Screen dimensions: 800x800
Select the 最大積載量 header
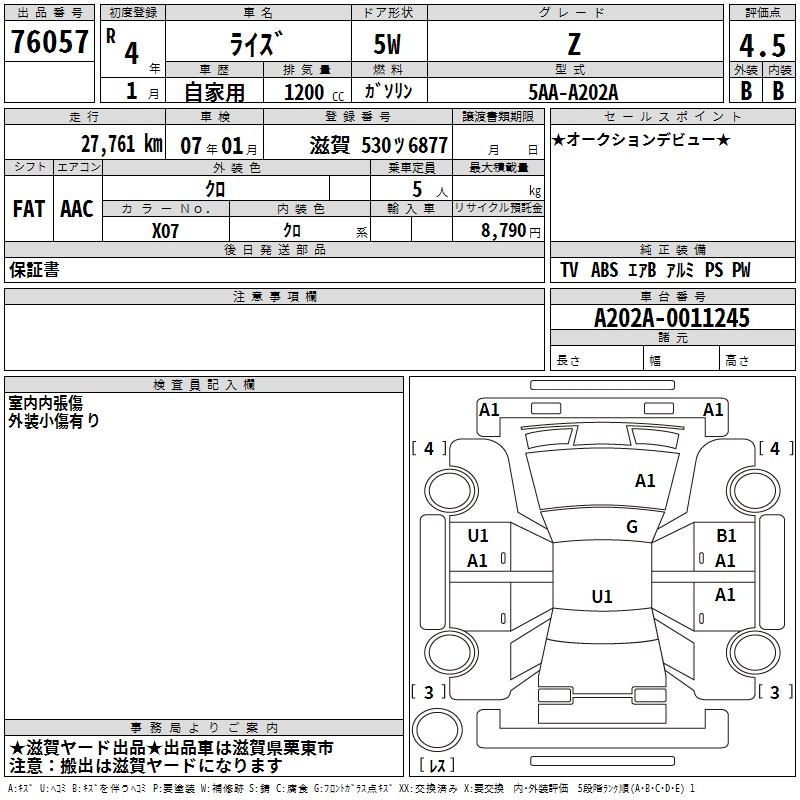(498, 167)
